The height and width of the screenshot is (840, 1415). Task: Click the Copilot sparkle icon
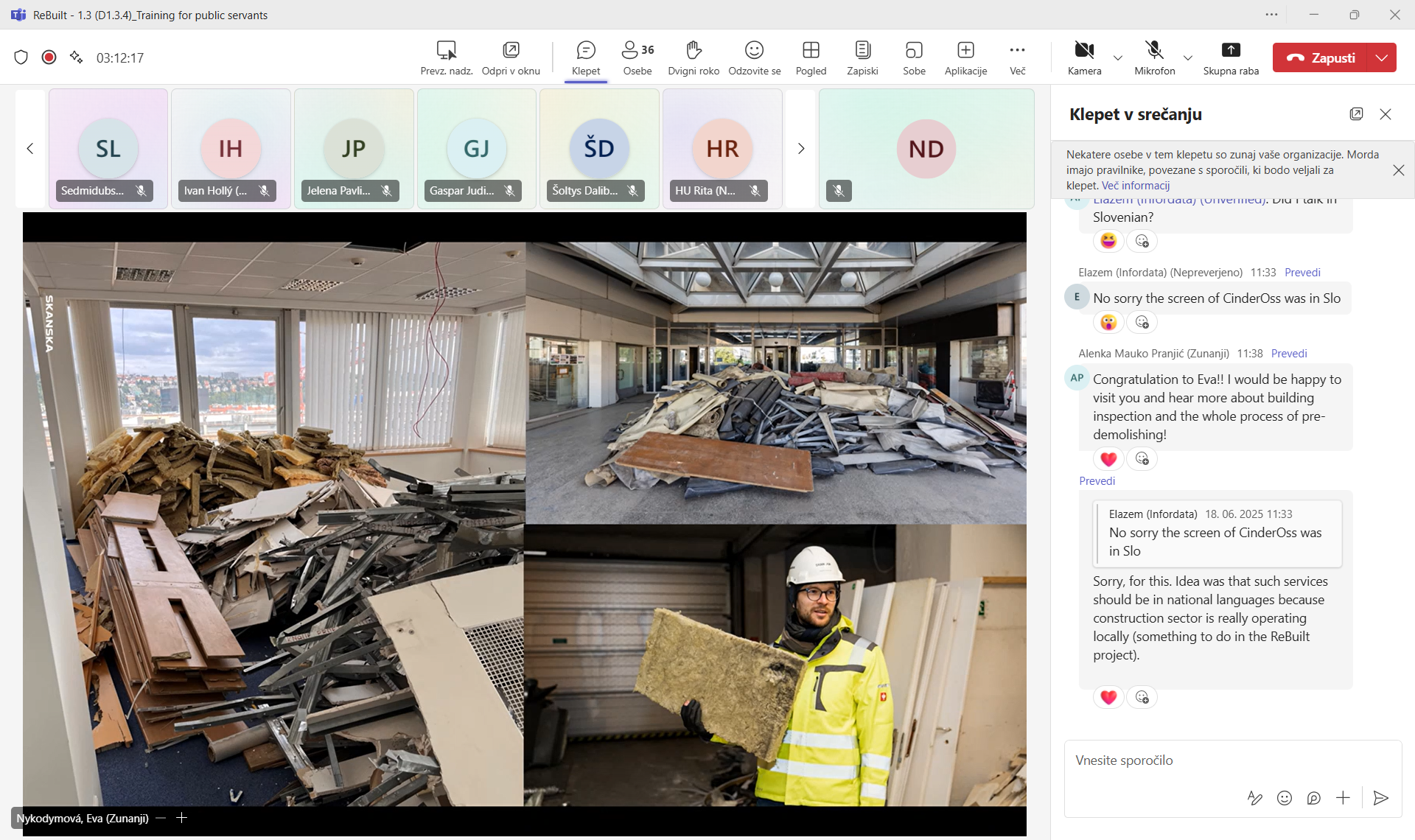(76, 57)
